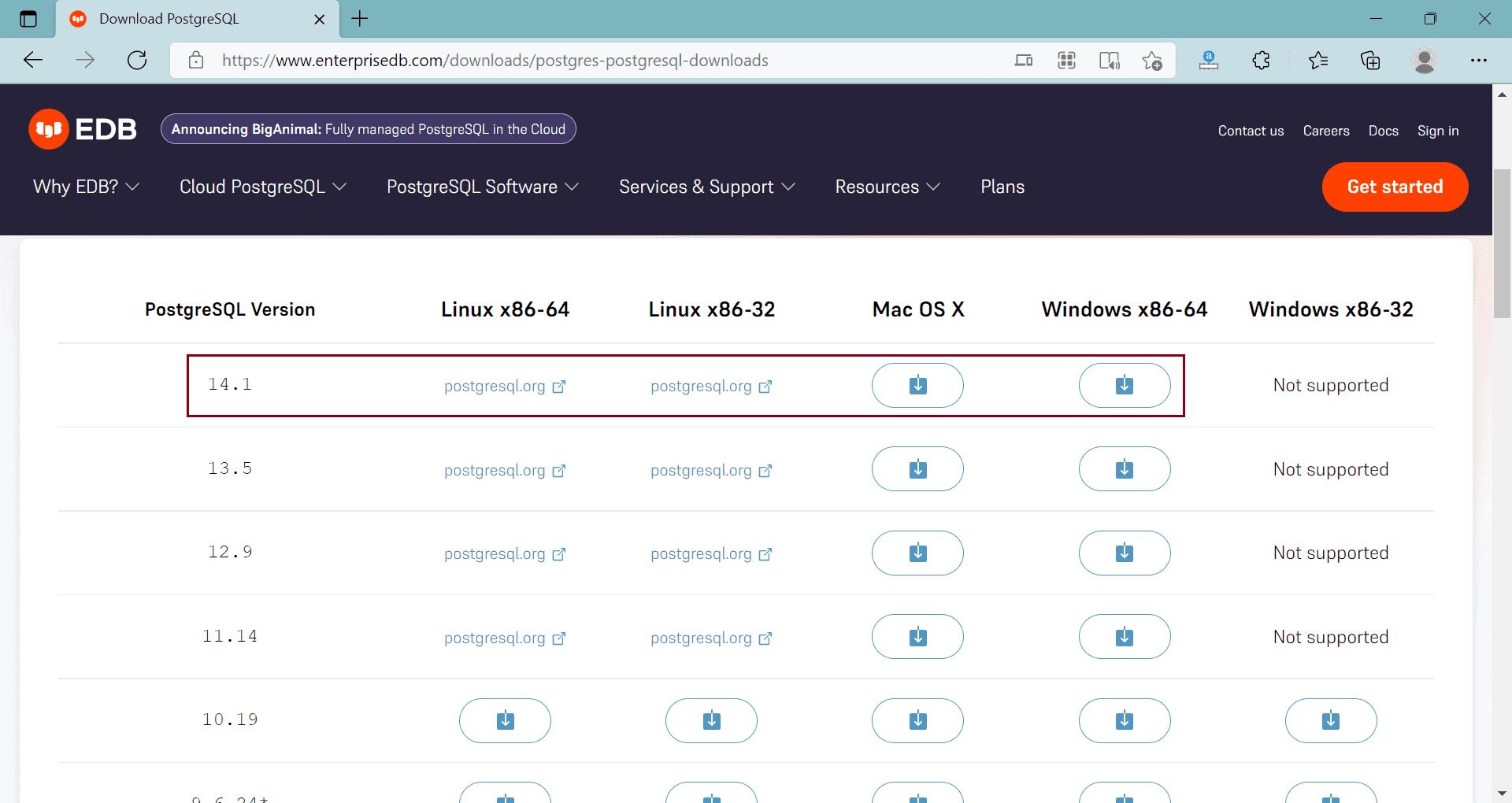Open browser Collections icon

1371,60
